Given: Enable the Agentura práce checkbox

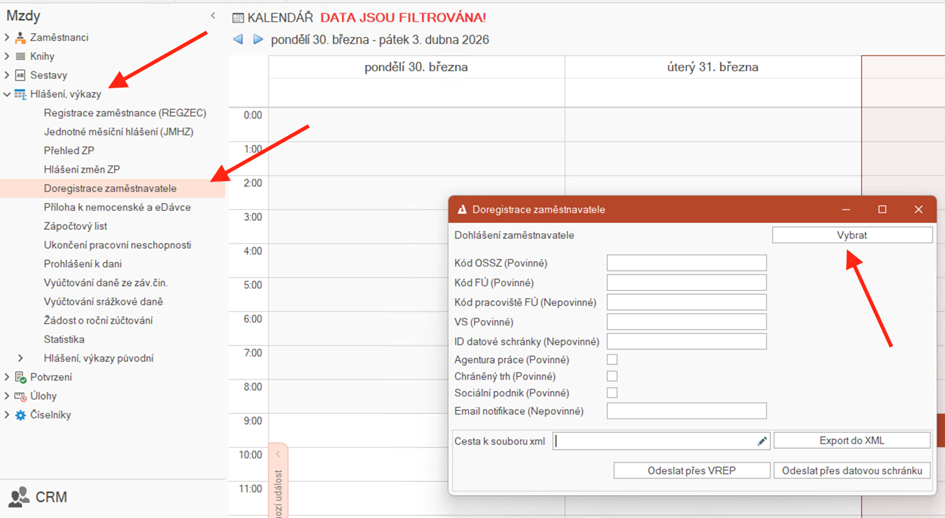Looking at the screenshot, I should 612,360.
